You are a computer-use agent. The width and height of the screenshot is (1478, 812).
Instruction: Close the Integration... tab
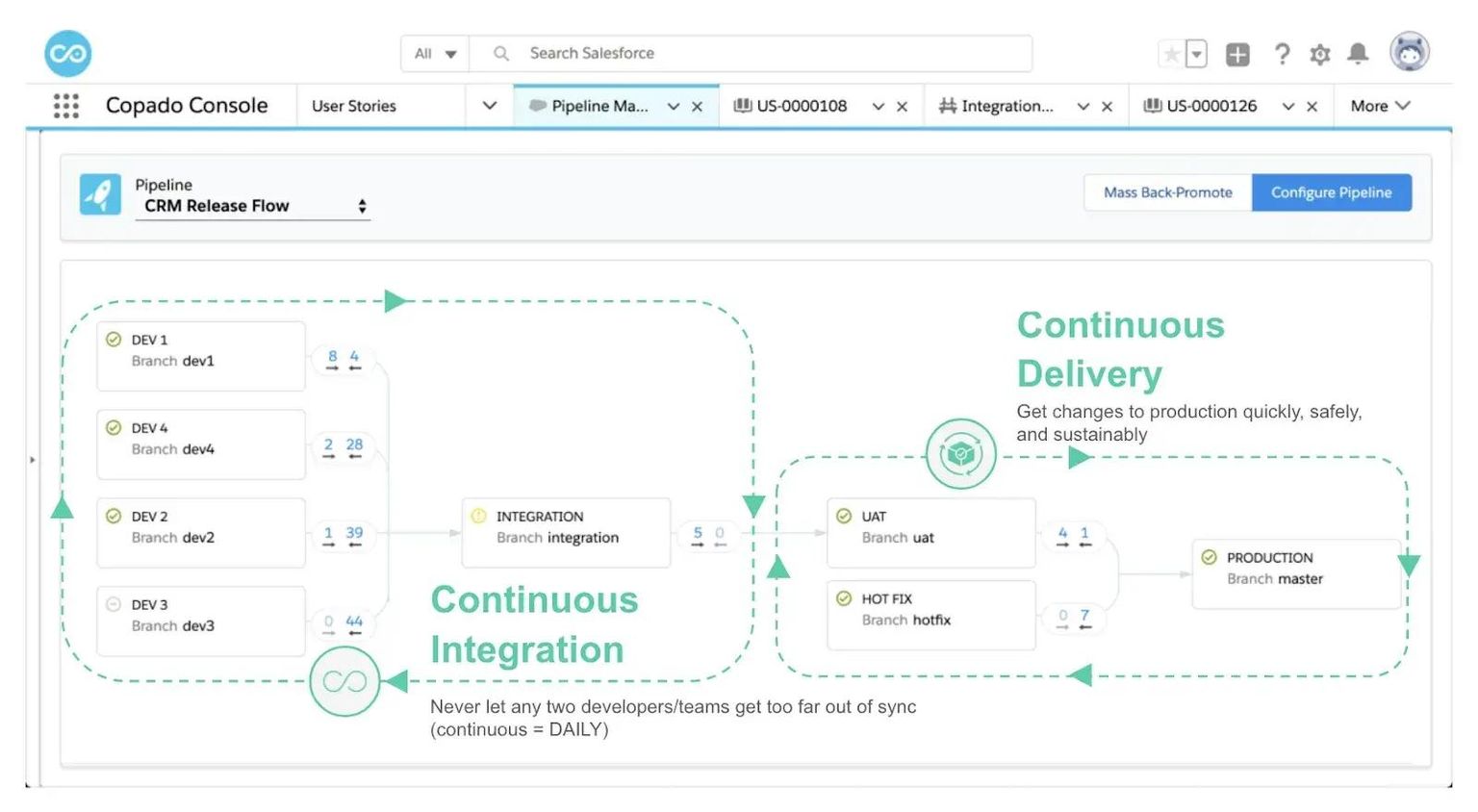click(1107, 107)
